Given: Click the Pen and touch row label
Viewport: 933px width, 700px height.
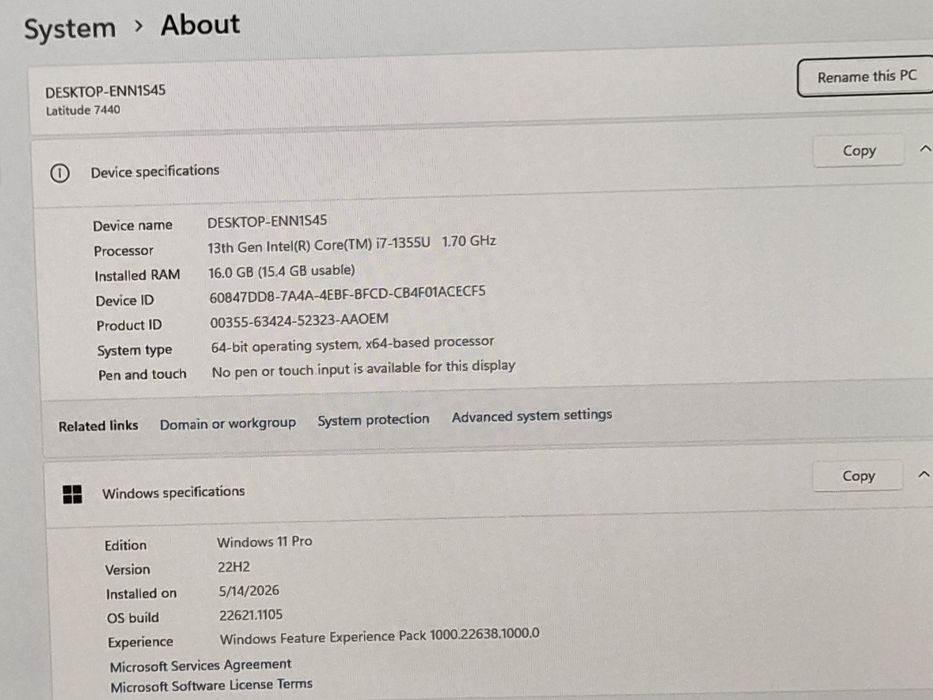Looking at the screenshot, I should point(142,375).
